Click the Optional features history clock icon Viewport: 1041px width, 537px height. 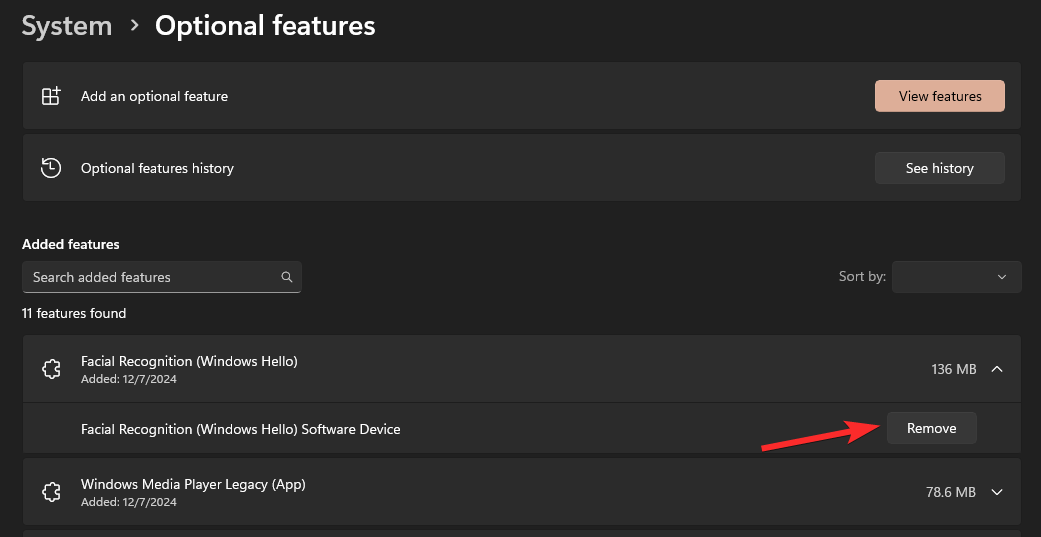51,168
